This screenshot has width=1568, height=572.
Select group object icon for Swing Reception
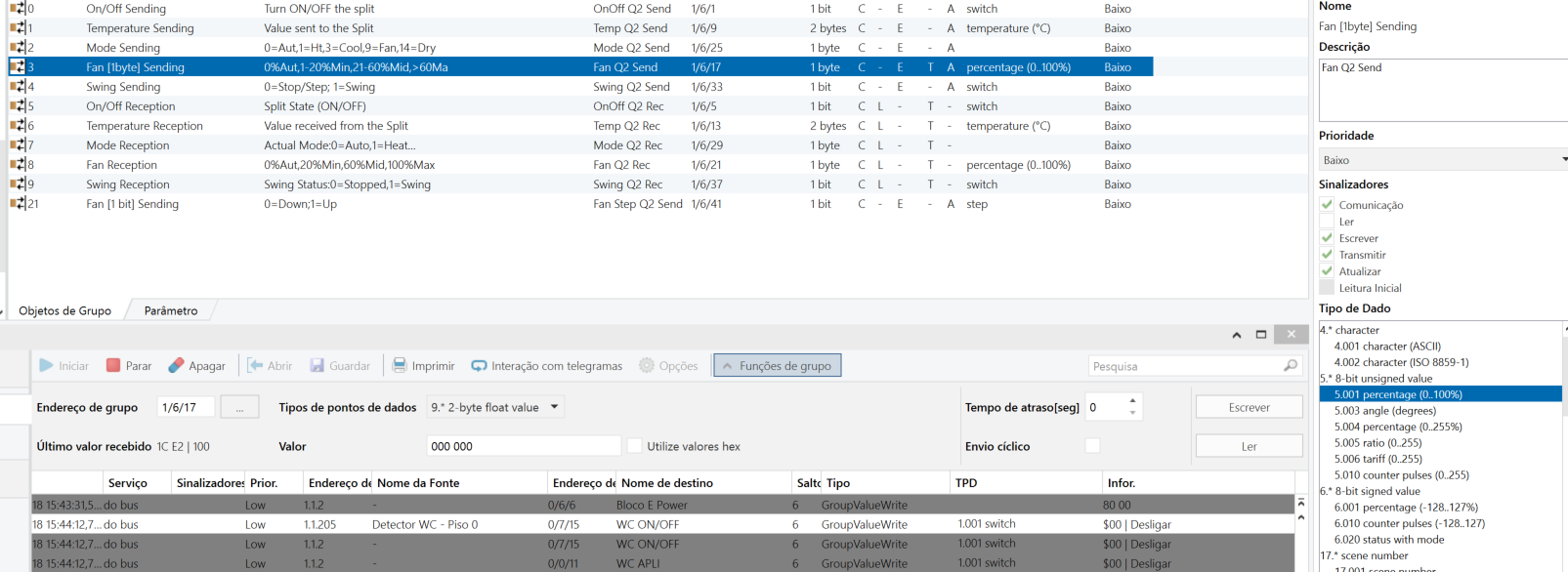coord(18,184)
